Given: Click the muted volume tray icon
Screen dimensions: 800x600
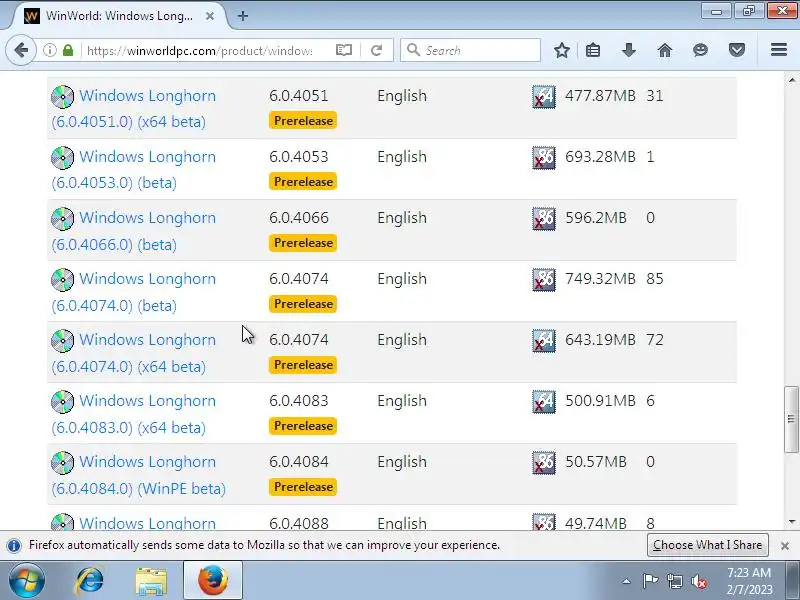Looking at the screenshot, I should coord(699,581).
